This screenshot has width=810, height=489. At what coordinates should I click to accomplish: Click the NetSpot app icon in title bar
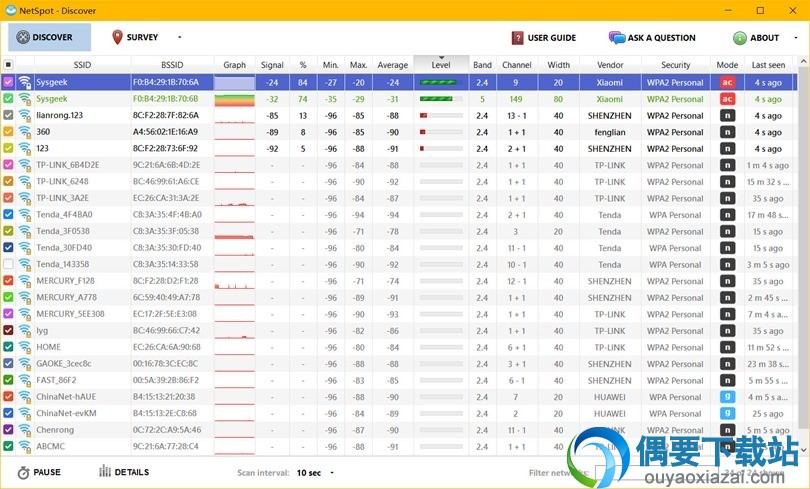pos(10,10)
